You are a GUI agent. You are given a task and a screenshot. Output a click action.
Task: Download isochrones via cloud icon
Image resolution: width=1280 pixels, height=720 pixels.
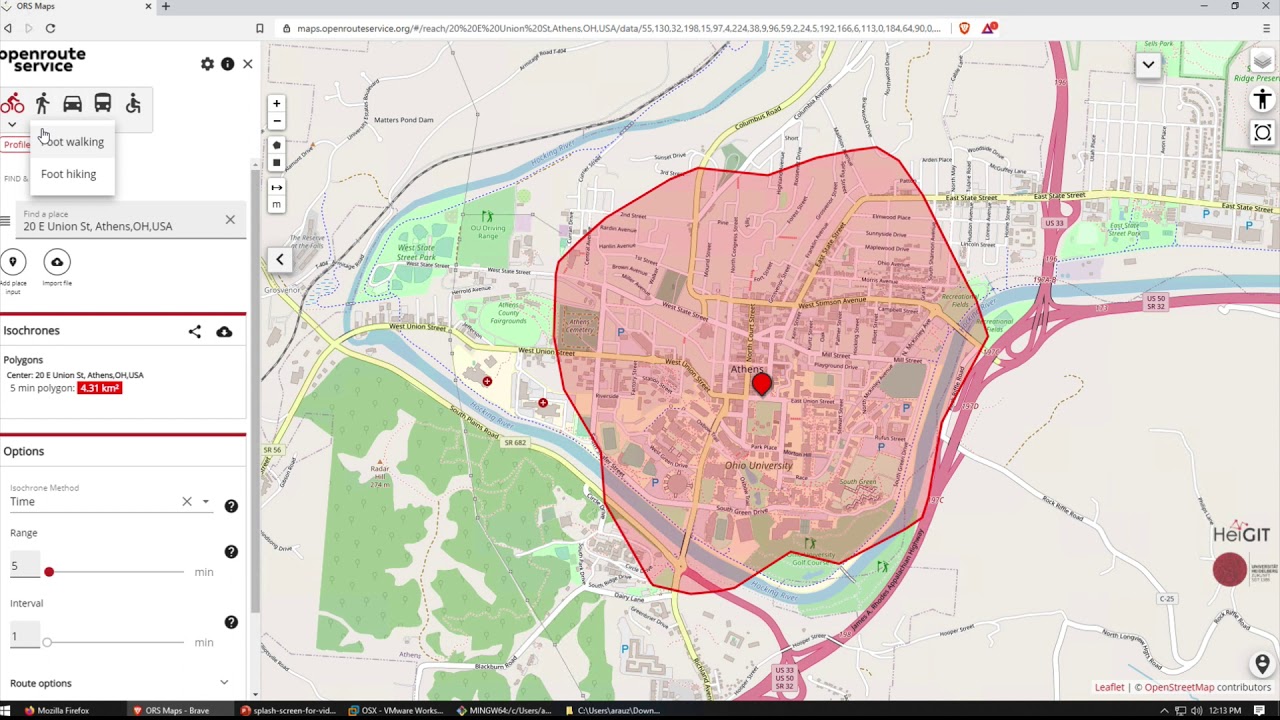tap(224, 331)
